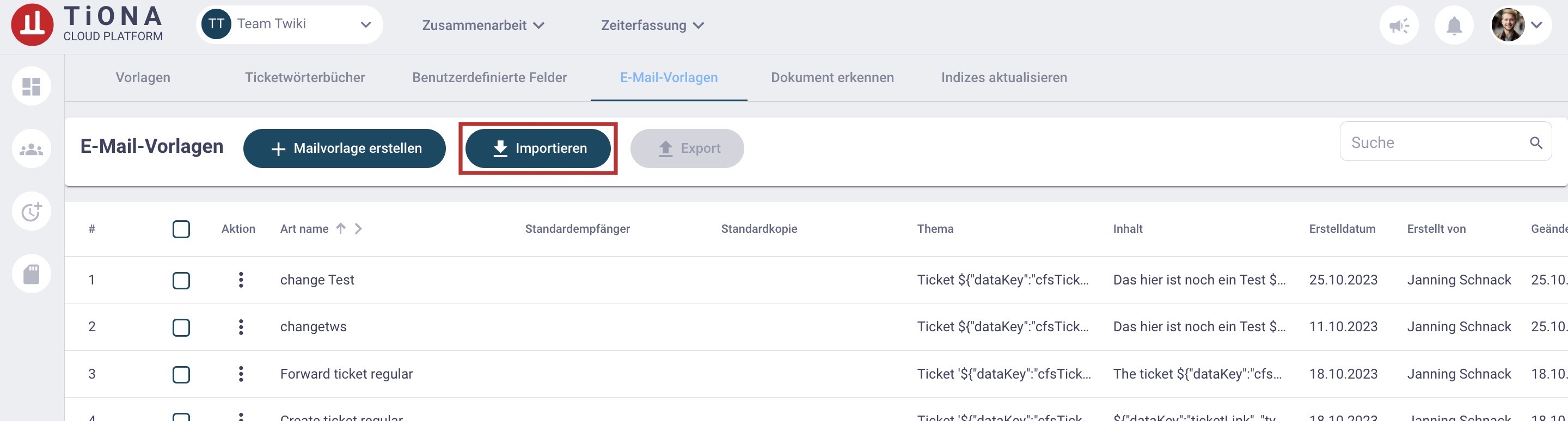Image resolution: width=1568 pixels, height=421 pixels.
Task: Open the time tracking clock sidebar icon
Action: click(32, 211)
